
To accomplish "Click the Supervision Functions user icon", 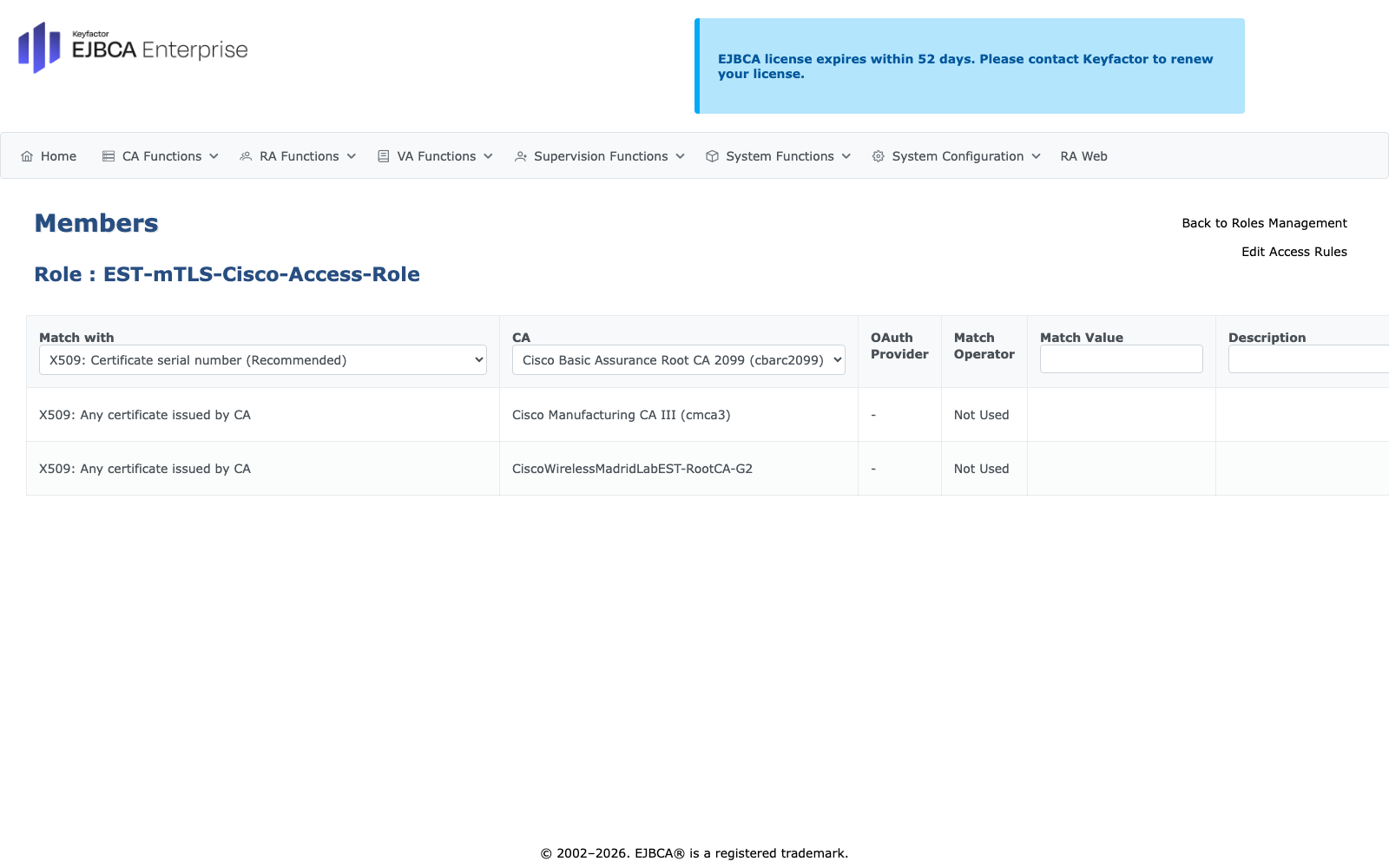I will pyautogui.click(x=521, y=156).
